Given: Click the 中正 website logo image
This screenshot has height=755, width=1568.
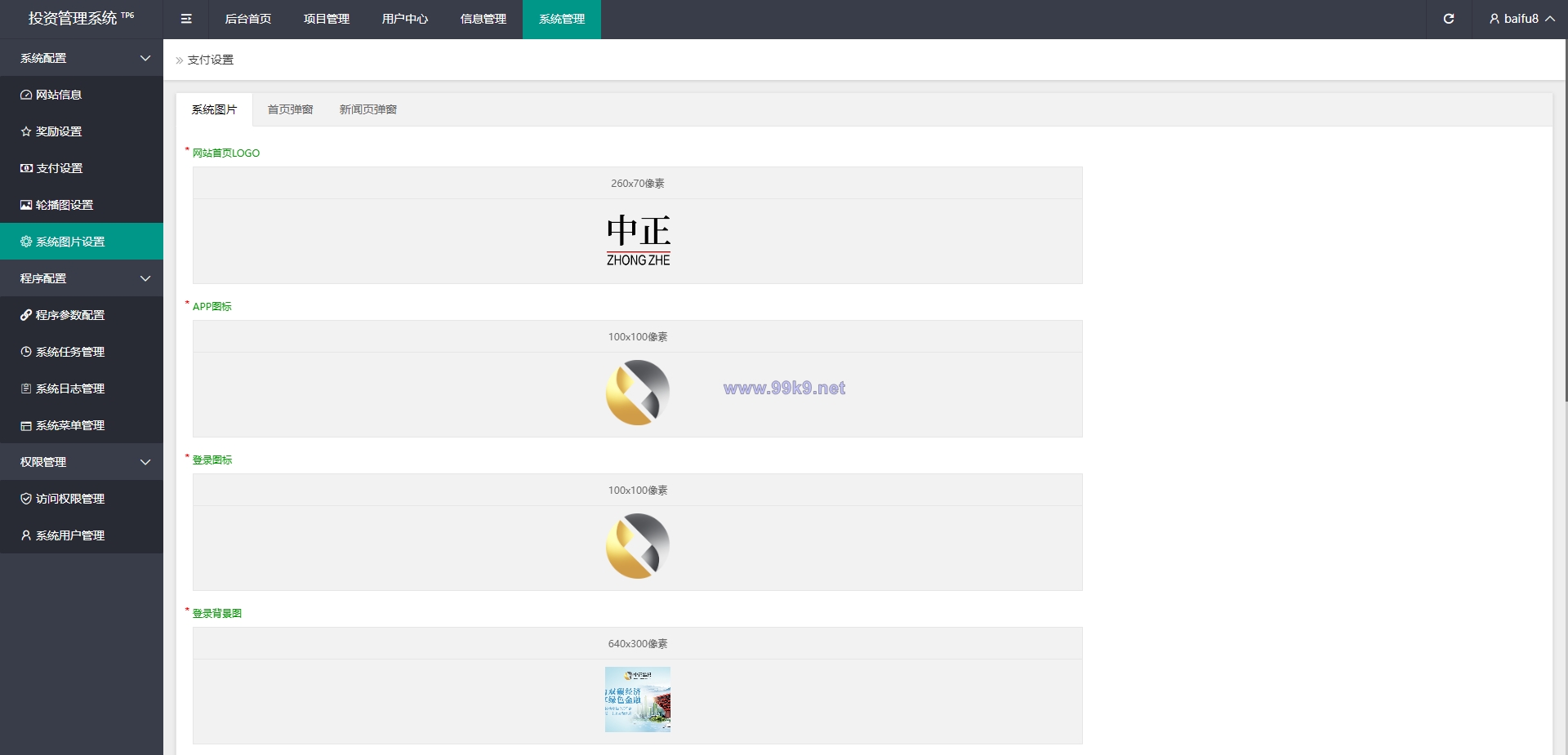Looking at the screenshot, I should coord(638,241).
